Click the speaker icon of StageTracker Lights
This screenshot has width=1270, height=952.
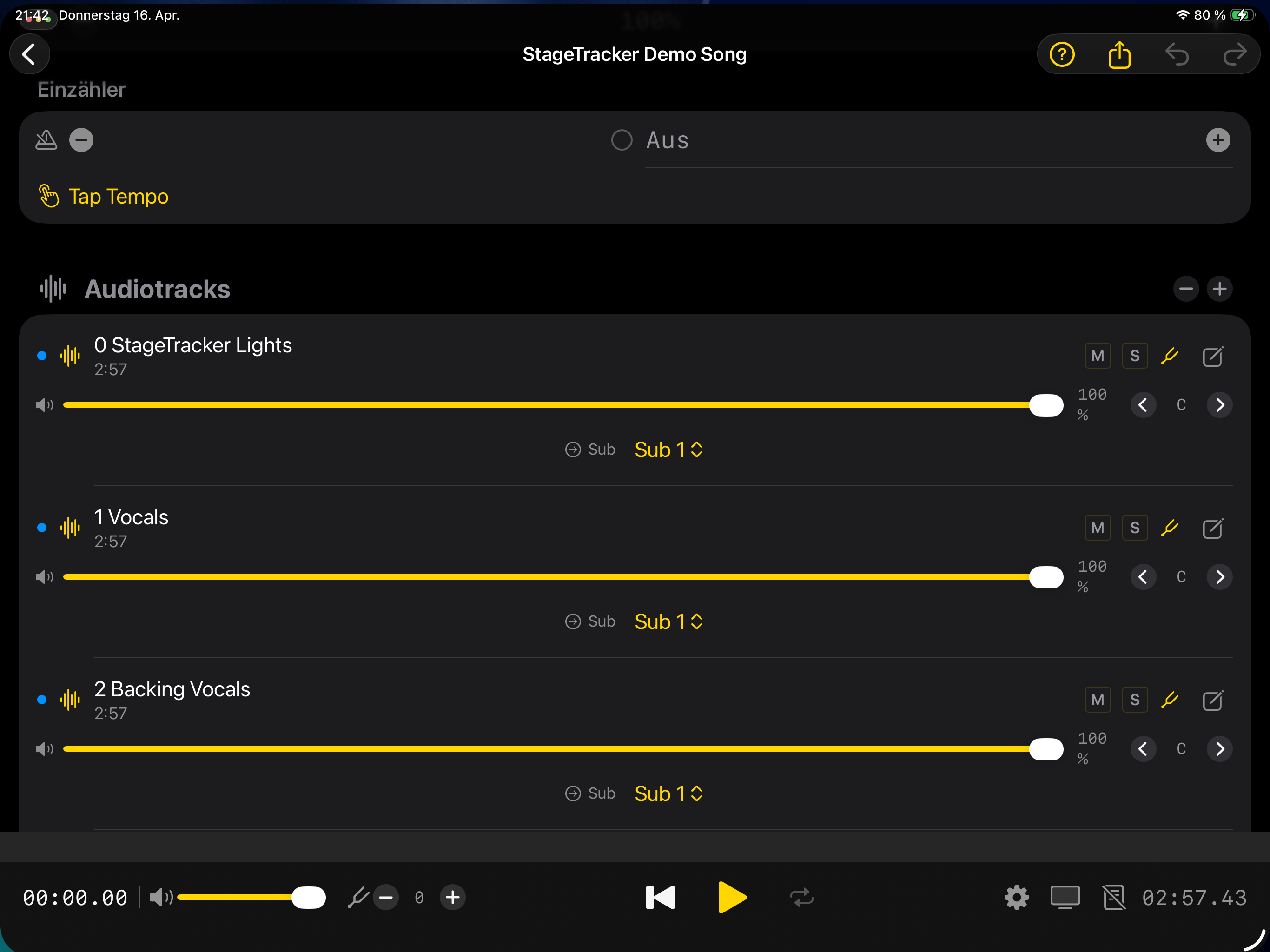pos(44,405)
